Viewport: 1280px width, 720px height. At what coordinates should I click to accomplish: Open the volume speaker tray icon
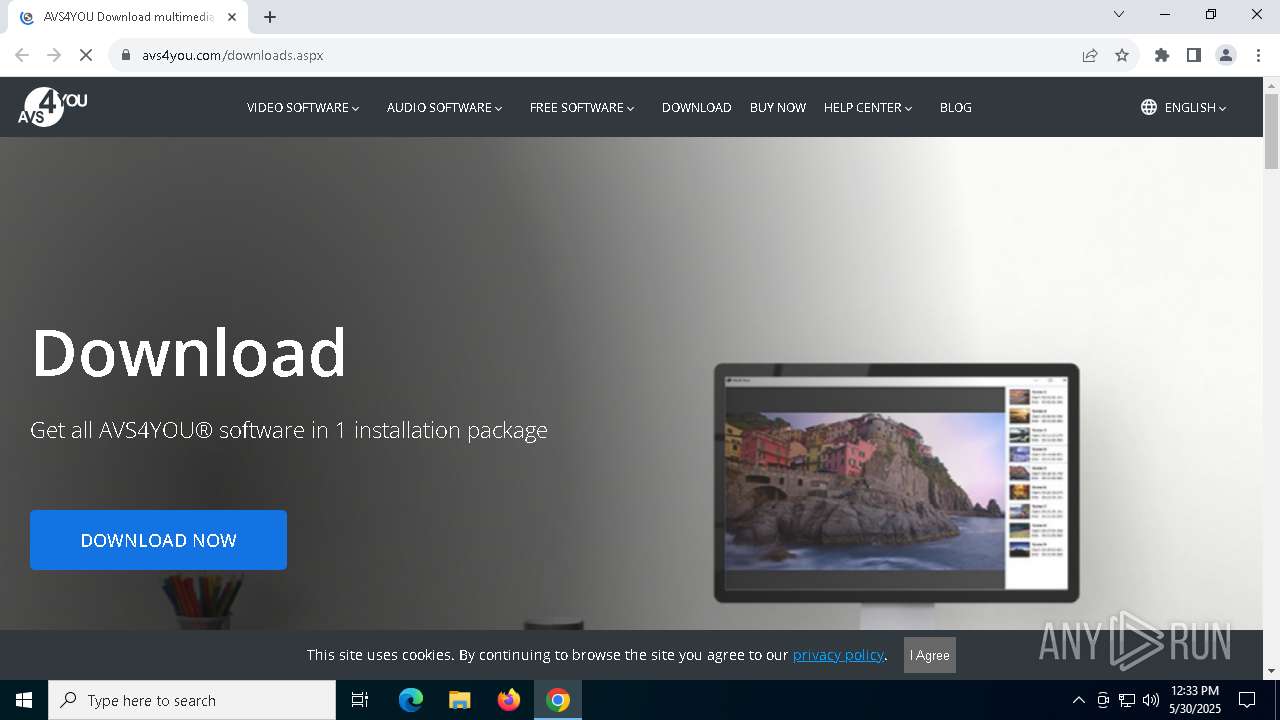tap(1151, 700)
